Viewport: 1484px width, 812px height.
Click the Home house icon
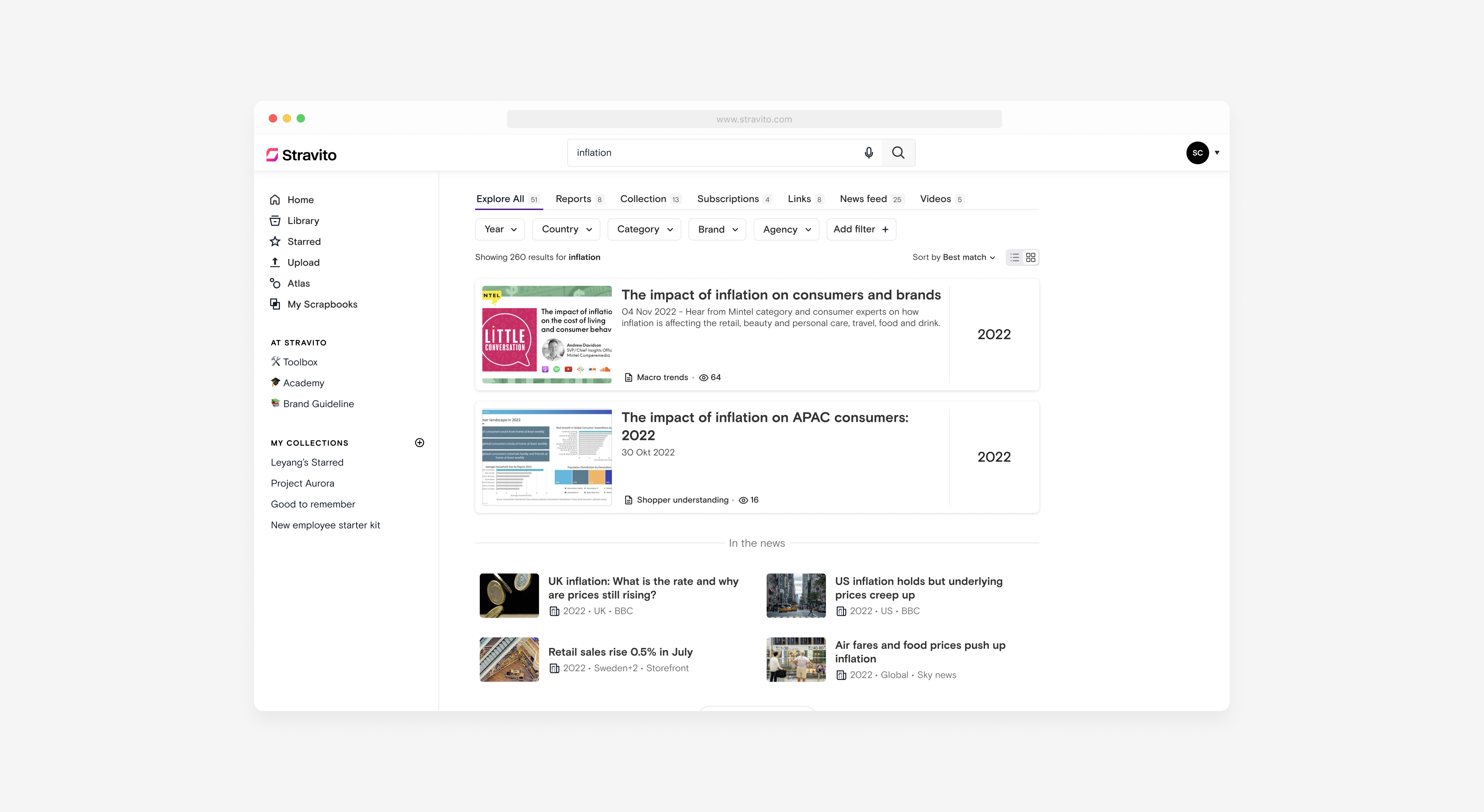[x=275, y=200]
